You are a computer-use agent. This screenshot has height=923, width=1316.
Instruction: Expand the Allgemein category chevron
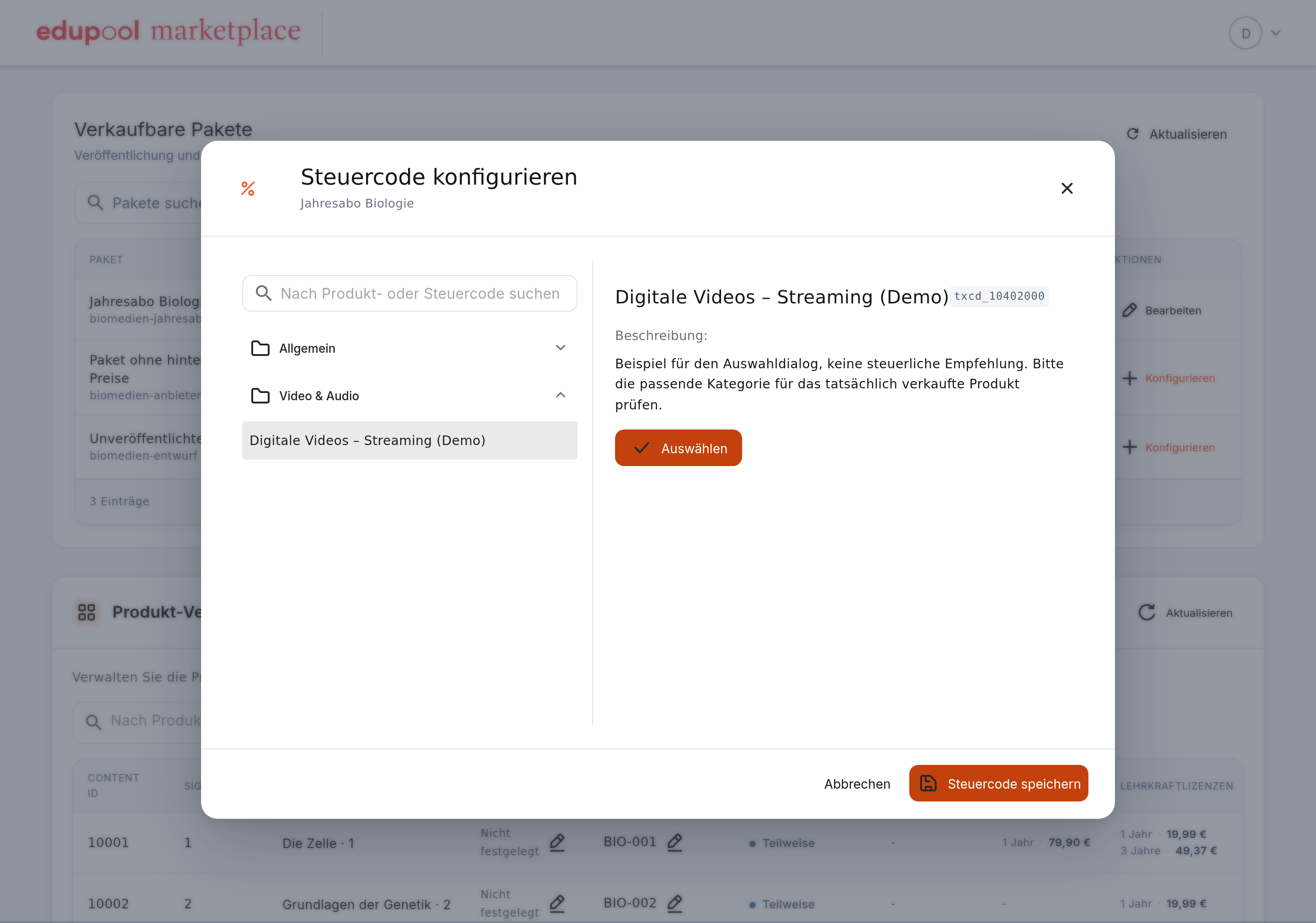pos(561,347)
